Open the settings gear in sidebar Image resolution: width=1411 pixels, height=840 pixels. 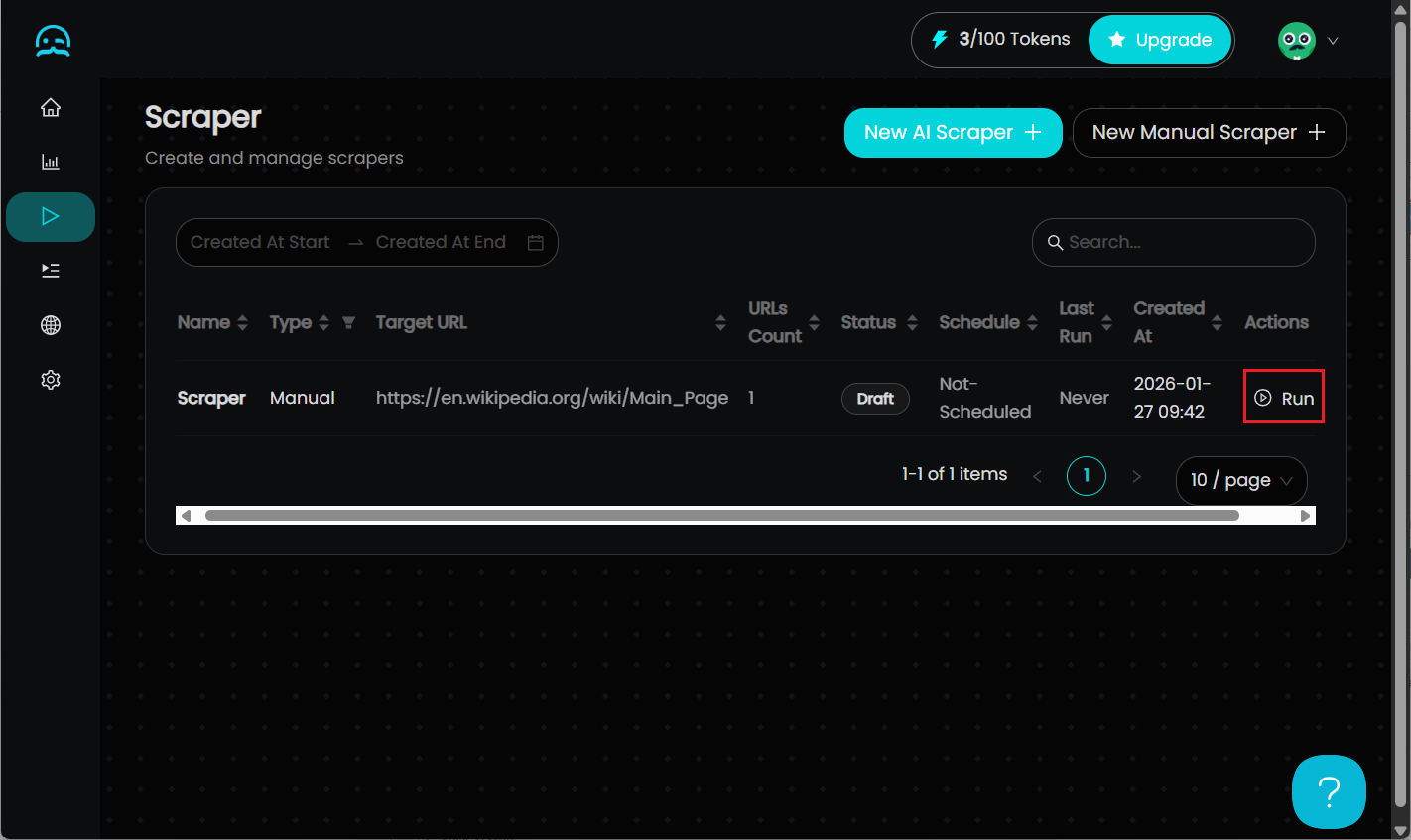51,380
